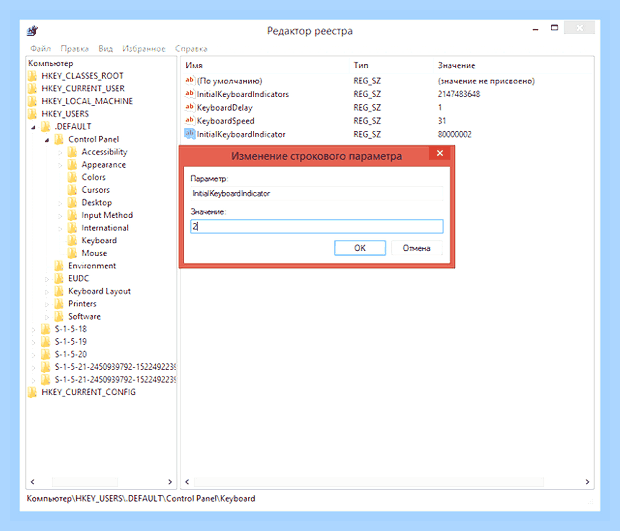The image size is (620, 531).
Task: Click the string icon of KeyboardDelay
Action: click(190, 107)
